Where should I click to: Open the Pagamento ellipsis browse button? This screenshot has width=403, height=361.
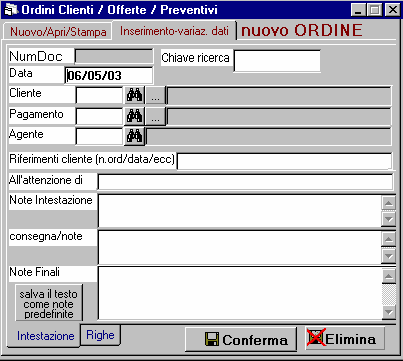[x=156, y=116]
